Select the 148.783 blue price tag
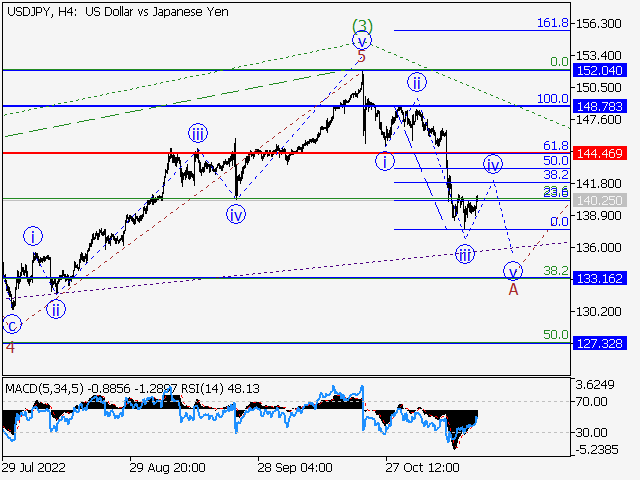Viewport: 640px width, 480px height. tap(600, 107)
